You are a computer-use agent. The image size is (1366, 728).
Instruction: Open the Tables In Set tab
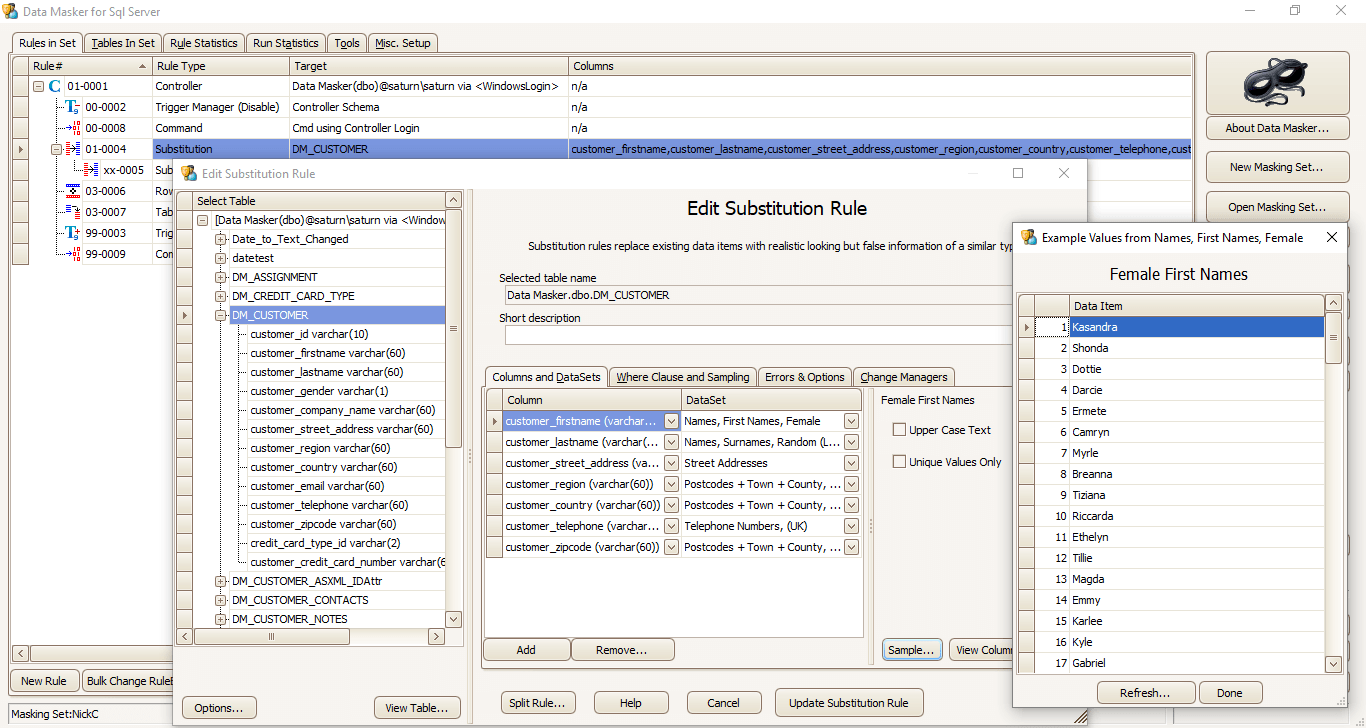tap(122, 43)
